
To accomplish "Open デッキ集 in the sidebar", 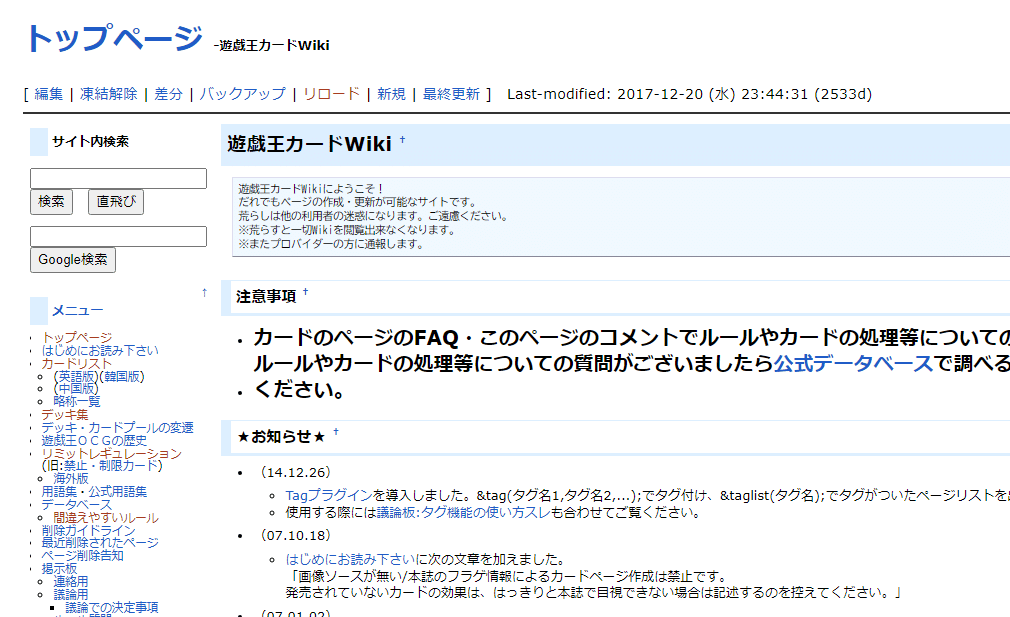I will point(65,415).
